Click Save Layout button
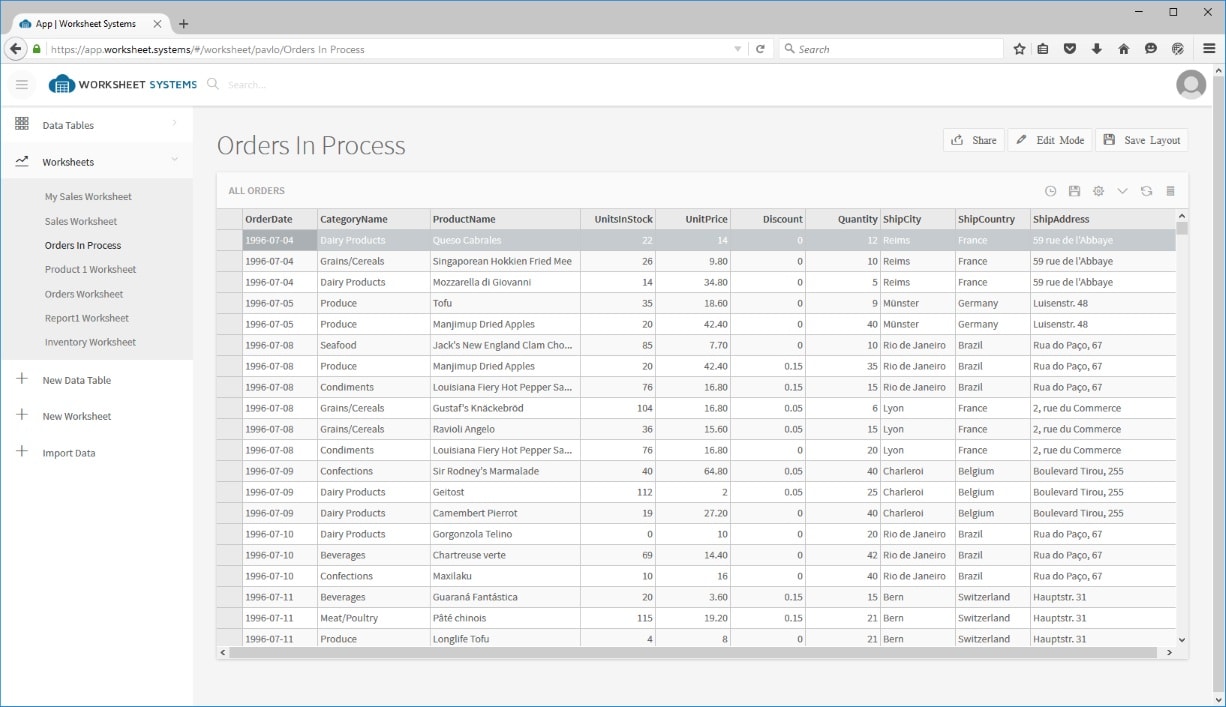Viewport: 1226px width, 707px height. [1141, 140]
